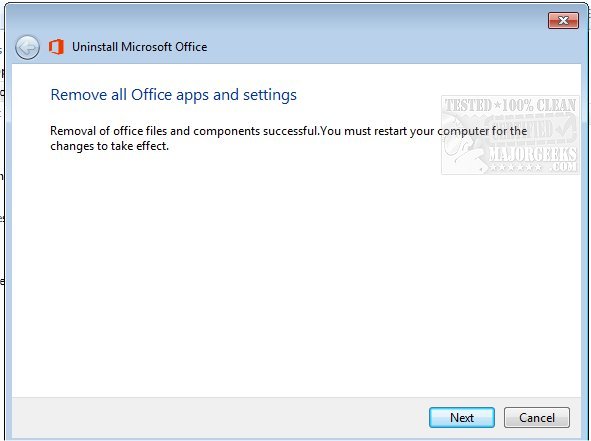Go back using the round arrow button
Screen dimensions: 591x441
27,47
